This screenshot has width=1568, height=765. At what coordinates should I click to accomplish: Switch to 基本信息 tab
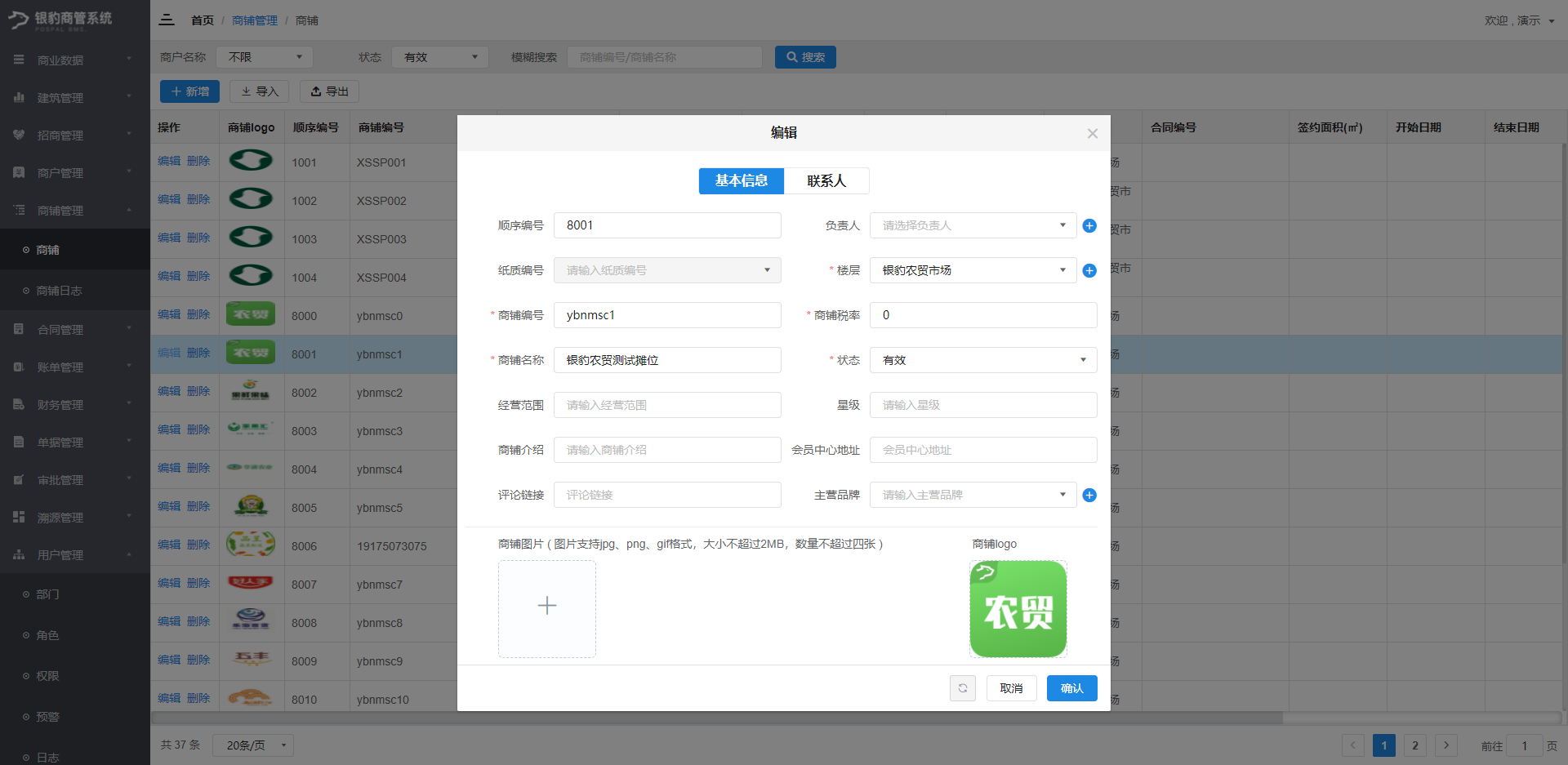742,180
